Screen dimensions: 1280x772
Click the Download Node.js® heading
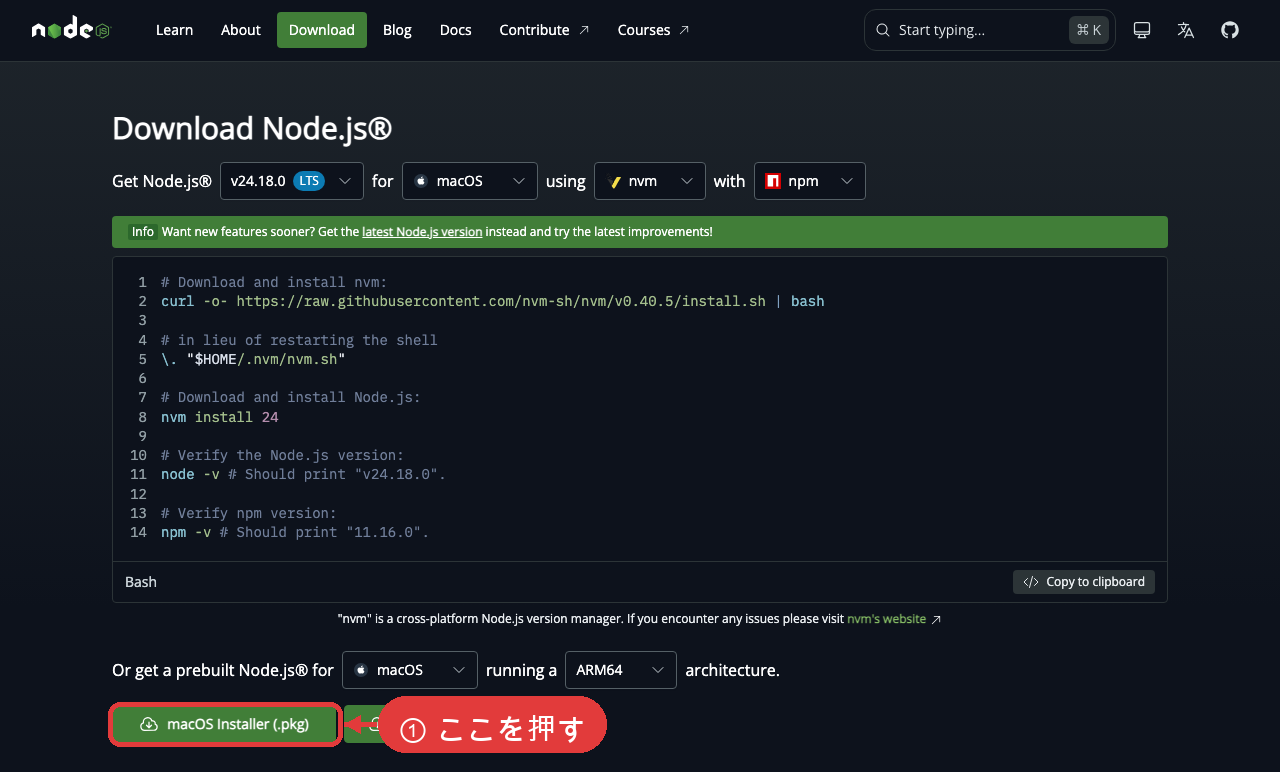[252, 128]
